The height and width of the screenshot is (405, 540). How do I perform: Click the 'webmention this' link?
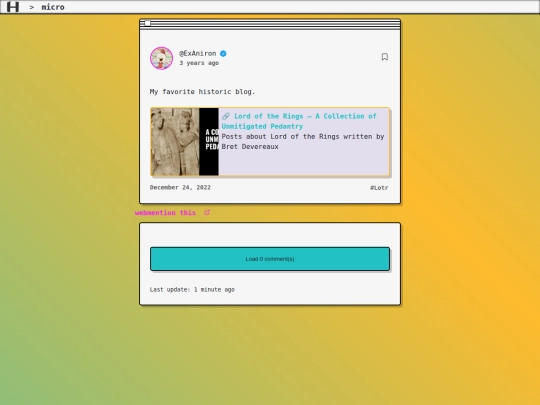pos(165,213)
